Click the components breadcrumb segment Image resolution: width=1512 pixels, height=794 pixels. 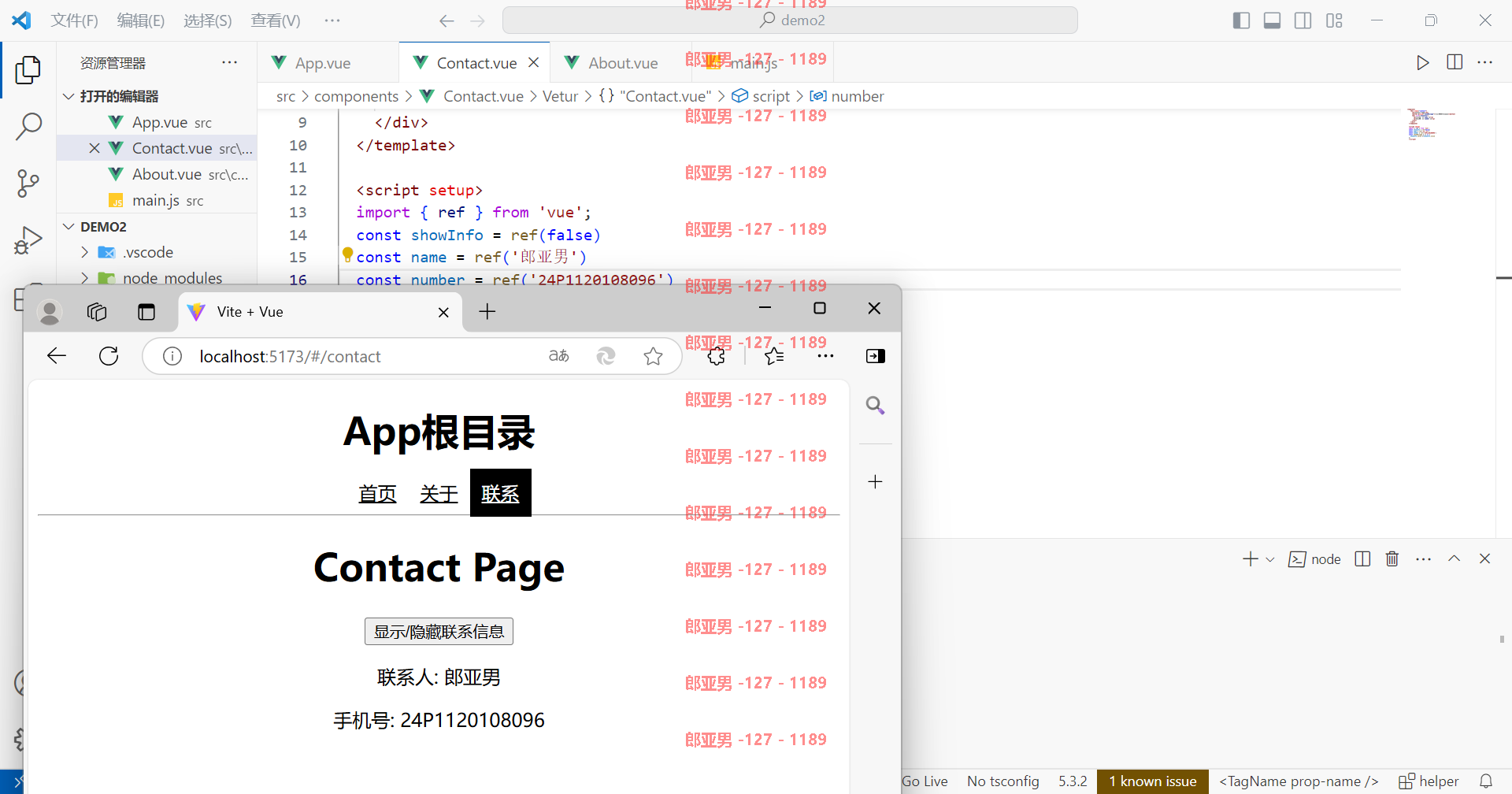(356, 96)
